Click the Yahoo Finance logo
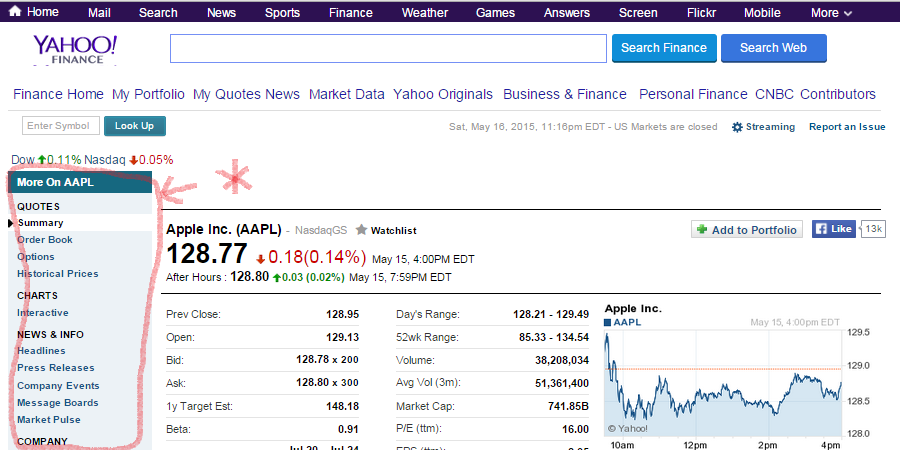This screenshot has height=450, width=900. click(75, 49)
